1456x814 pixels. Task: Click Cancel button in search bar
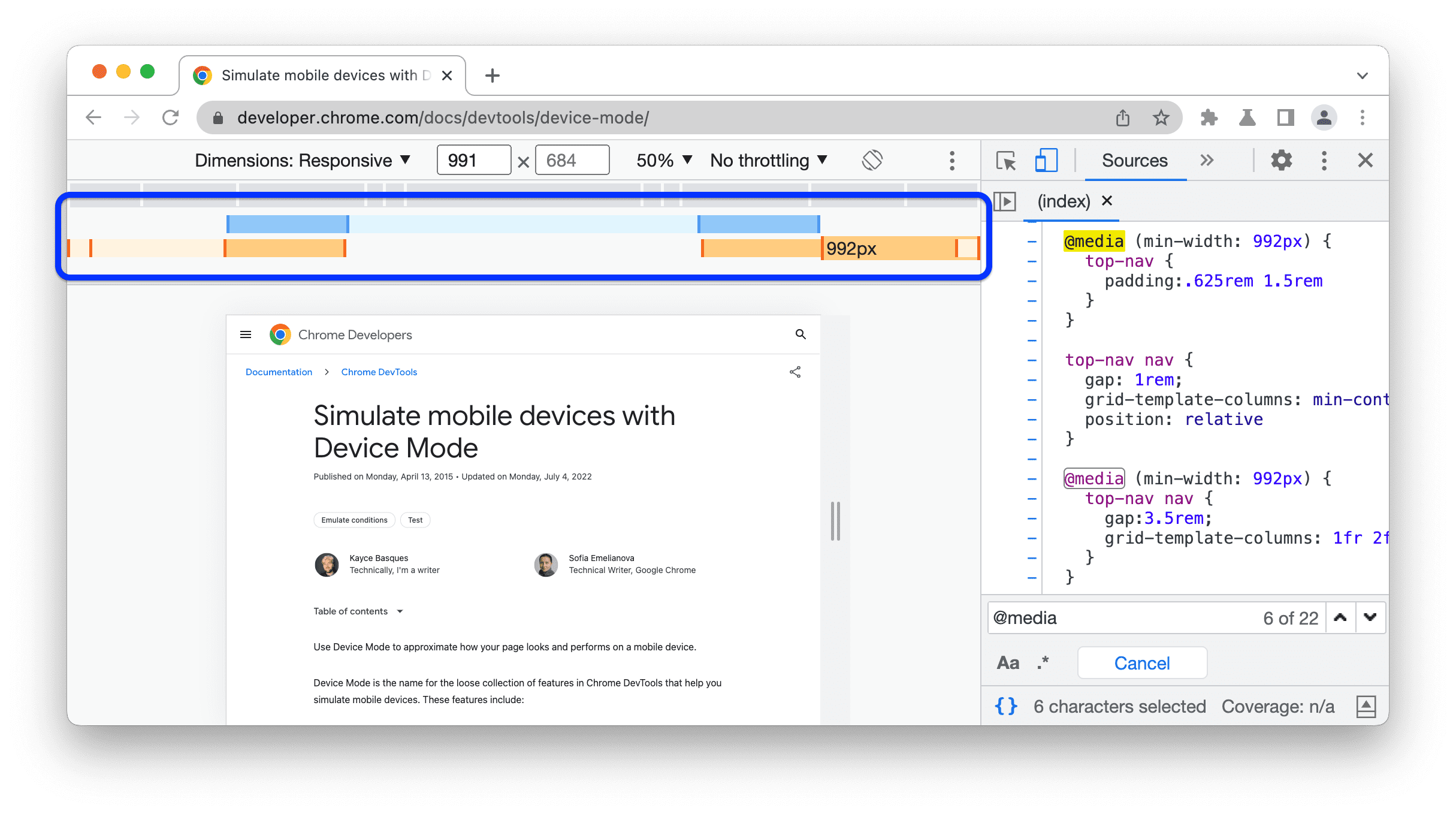click(1144, 662)
